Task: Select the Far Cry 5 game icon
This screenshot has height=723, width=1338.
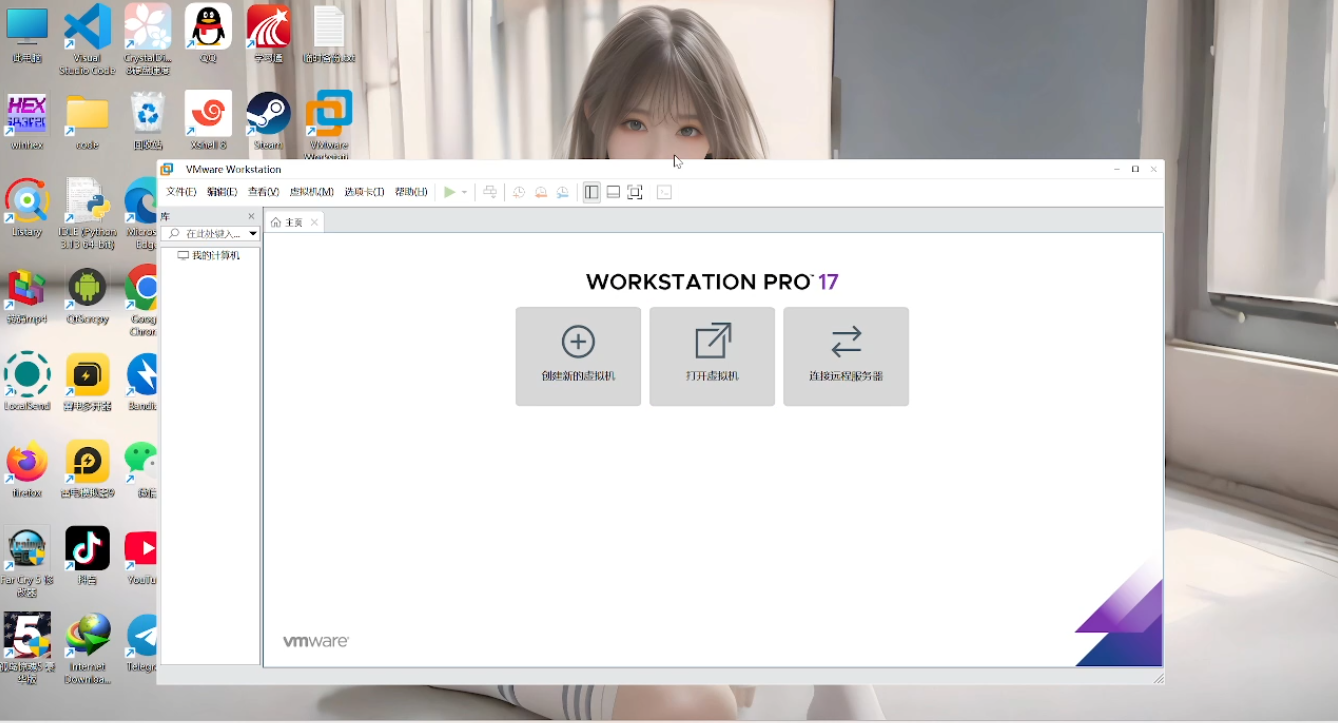Action: 27,648
